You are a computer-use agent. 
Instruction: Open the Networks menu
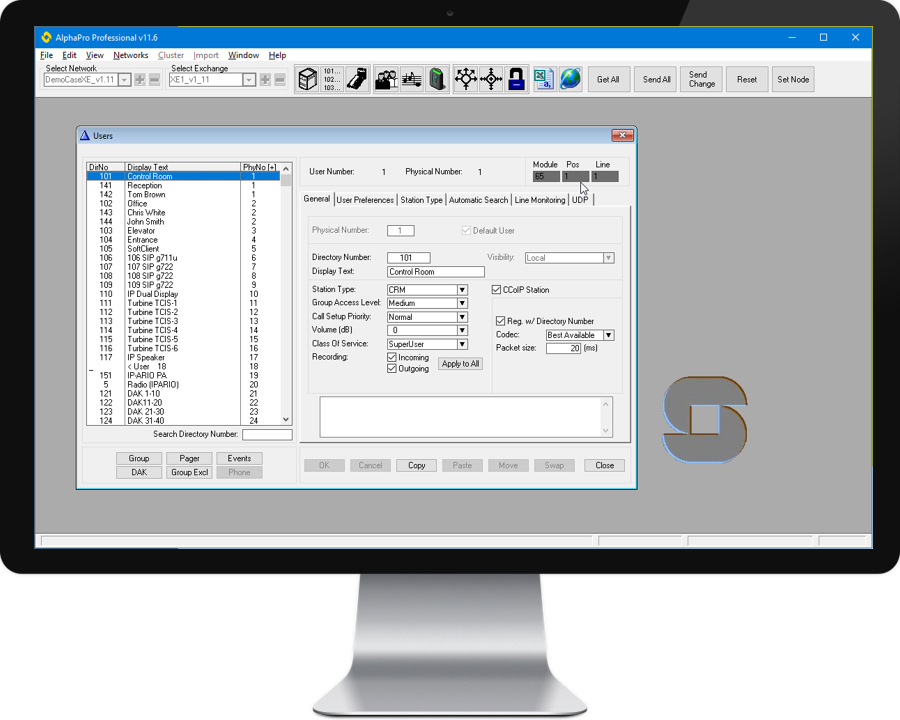(x=130, y=56)
